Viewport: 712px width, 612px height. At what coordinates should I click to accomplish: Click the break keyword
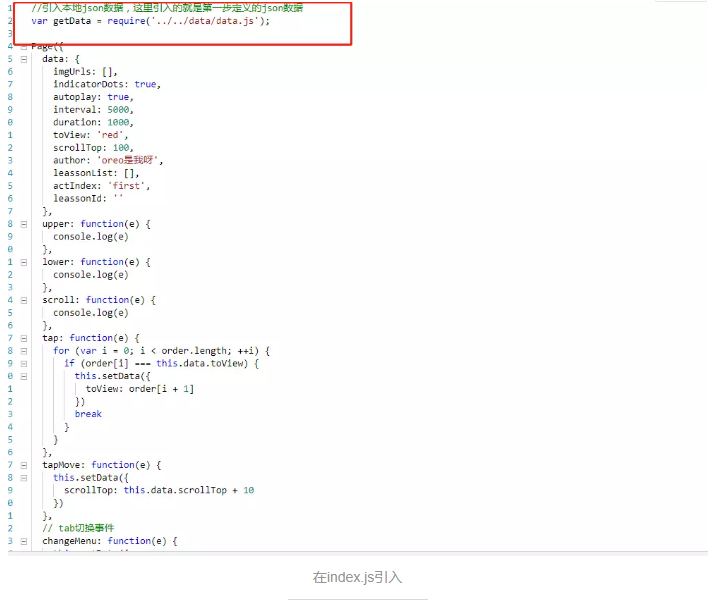tap(88, 414)
